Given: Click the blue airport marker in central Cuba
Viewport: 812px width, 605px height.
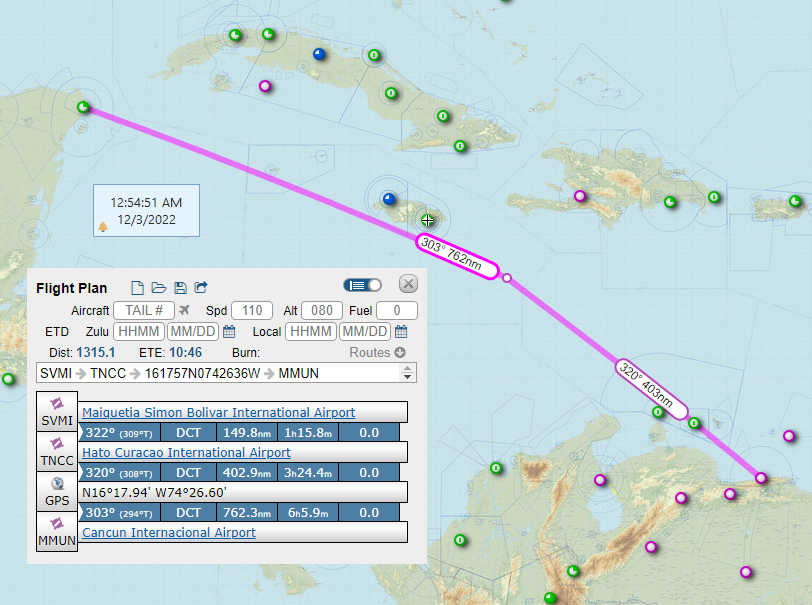Looking at the screenshot, I should tap(320, 53).
